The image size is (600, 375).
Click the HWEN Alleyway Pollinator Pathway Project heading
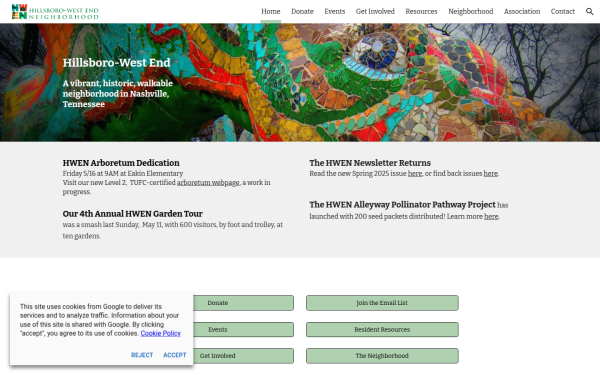pos(402,205)
